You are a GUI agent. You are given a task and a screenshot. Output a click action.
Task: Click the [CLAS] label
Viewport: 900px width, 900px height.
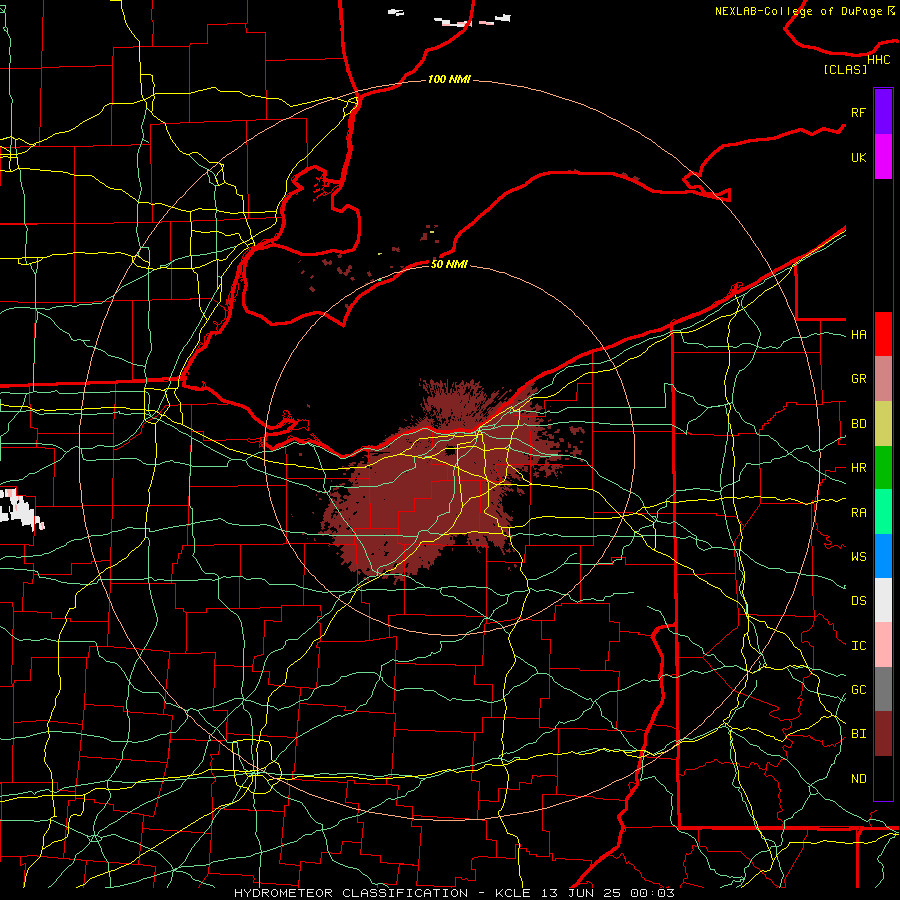(x=845, y=69)
